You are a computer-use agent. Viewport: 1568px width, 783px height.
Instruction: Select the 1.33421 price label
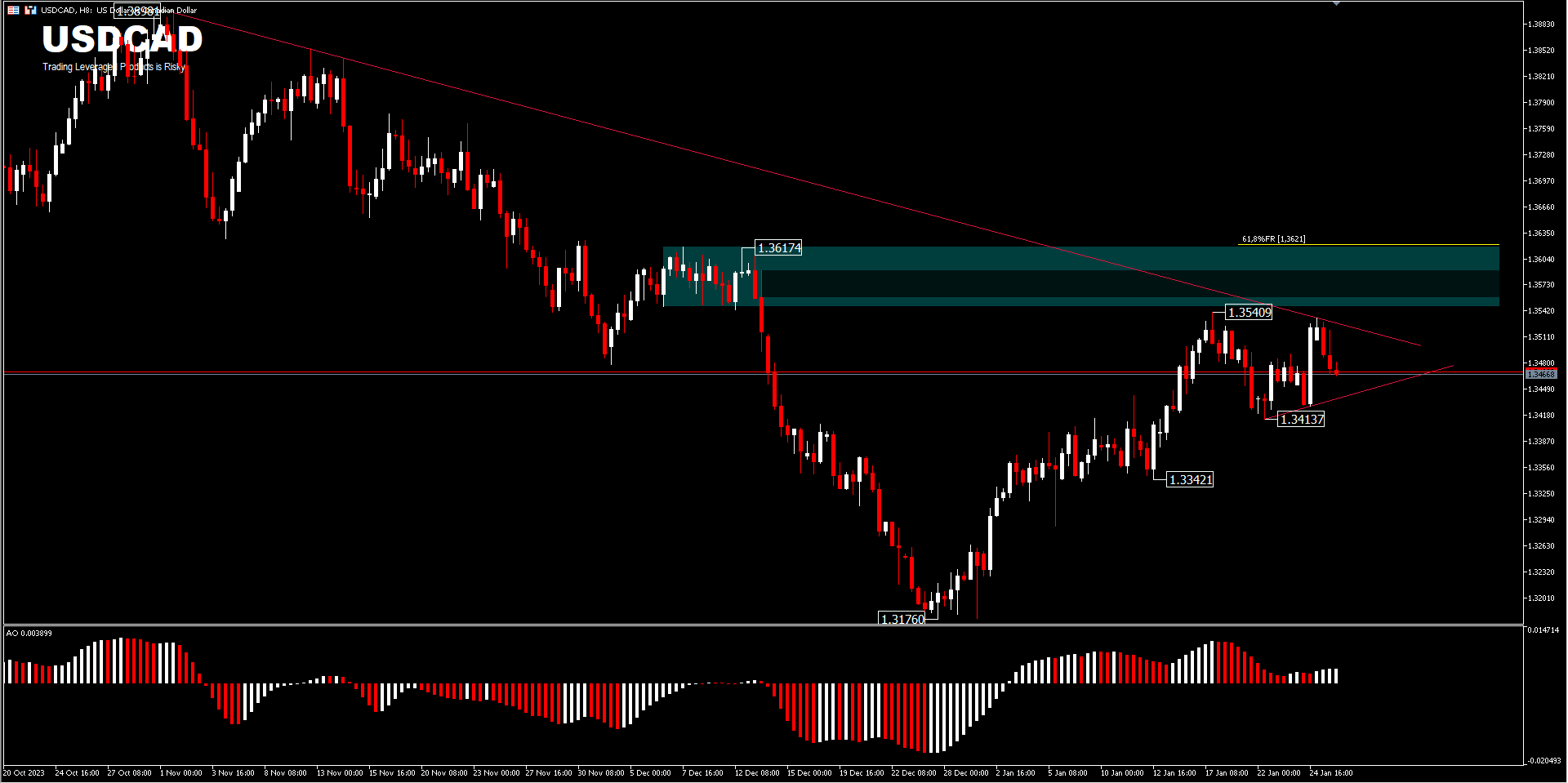1191,480
